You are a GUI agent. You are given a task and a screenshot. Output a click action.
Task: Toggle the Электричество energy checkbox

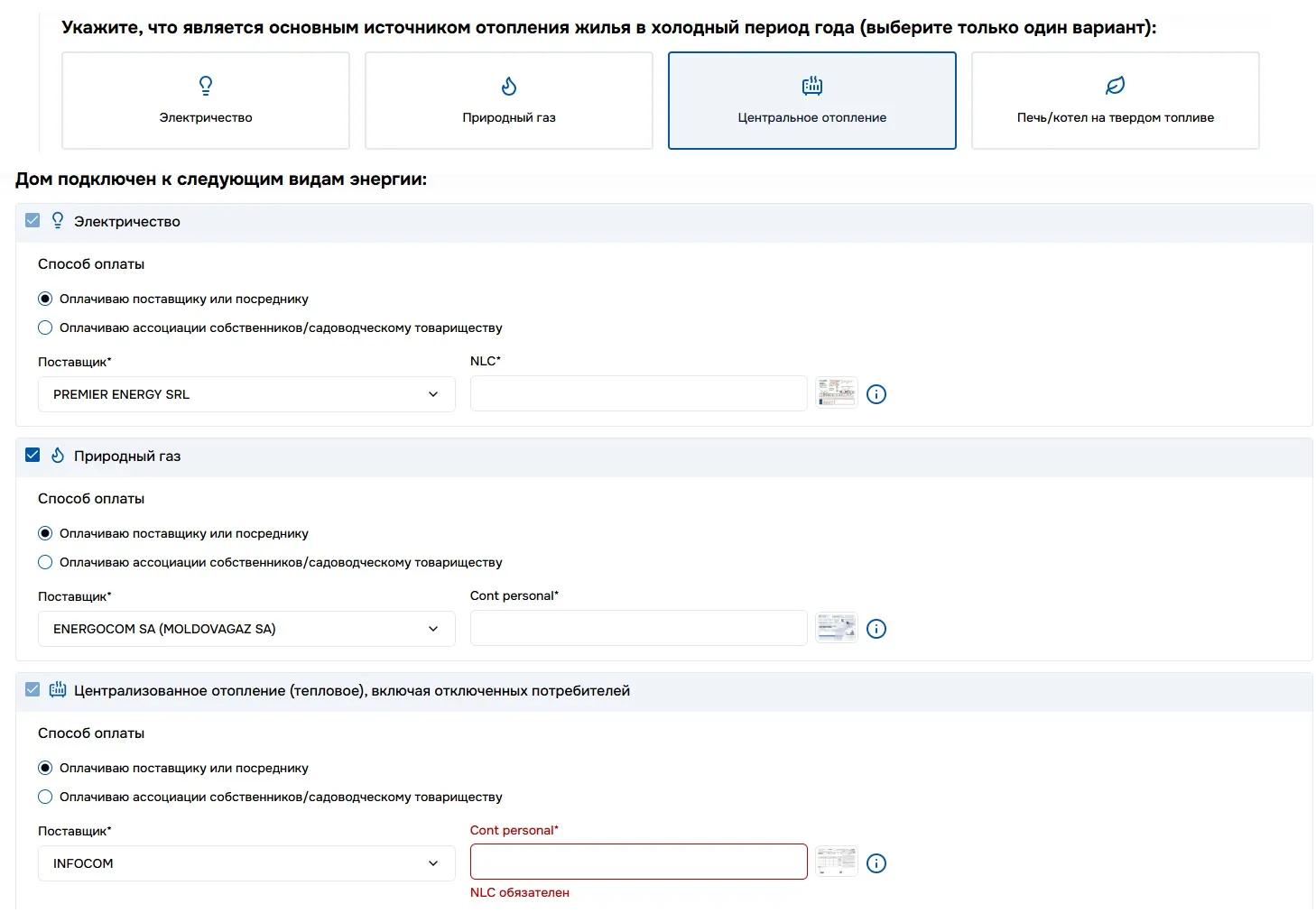(x=32, y=221)
